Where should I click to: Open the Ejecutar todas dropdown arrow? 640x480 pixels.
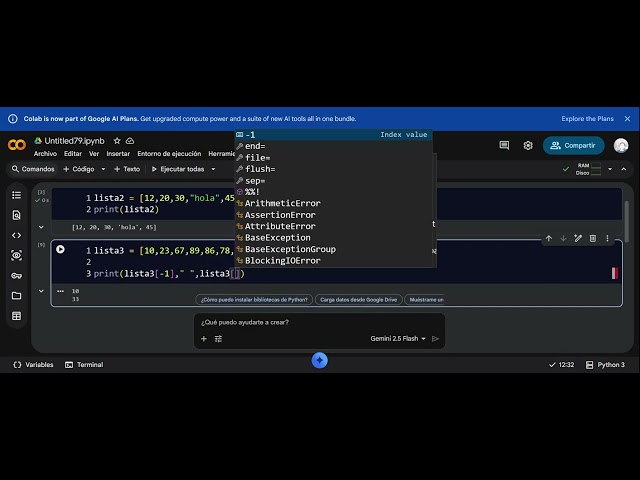click(213, 169)
